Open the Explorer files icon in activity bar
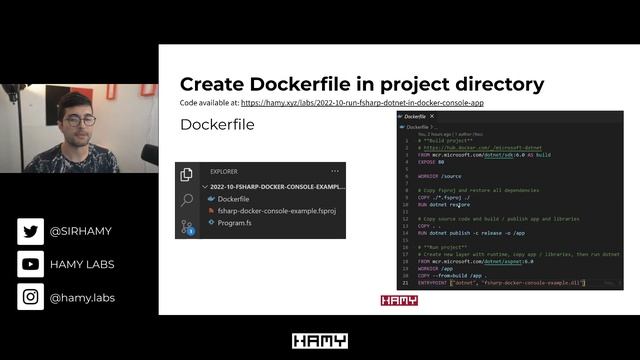 [187, 174]
